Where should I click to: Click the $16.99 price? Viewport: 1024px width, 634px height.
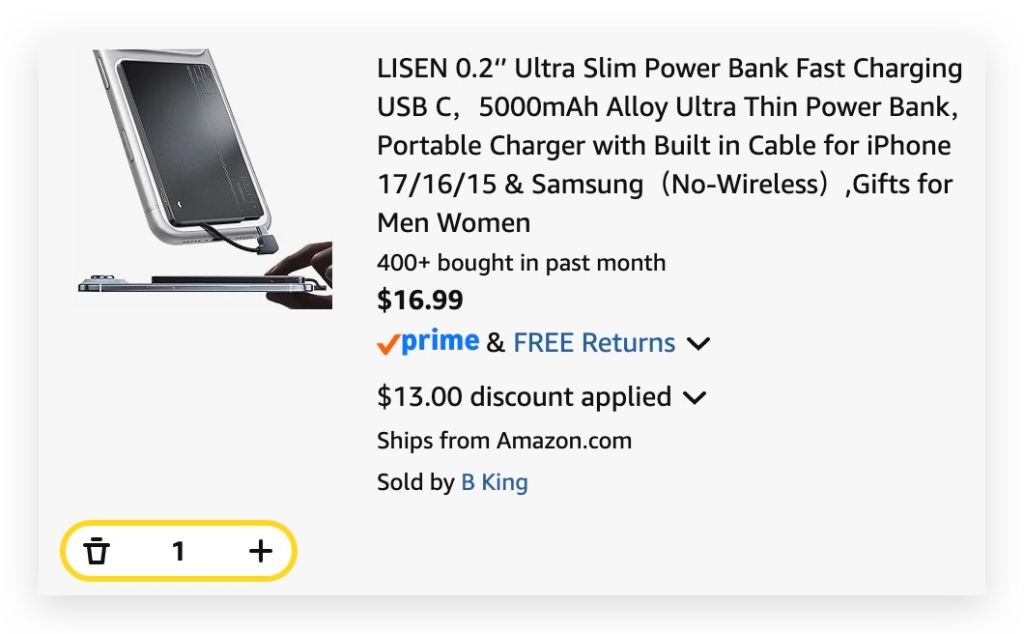pos(420,300)
